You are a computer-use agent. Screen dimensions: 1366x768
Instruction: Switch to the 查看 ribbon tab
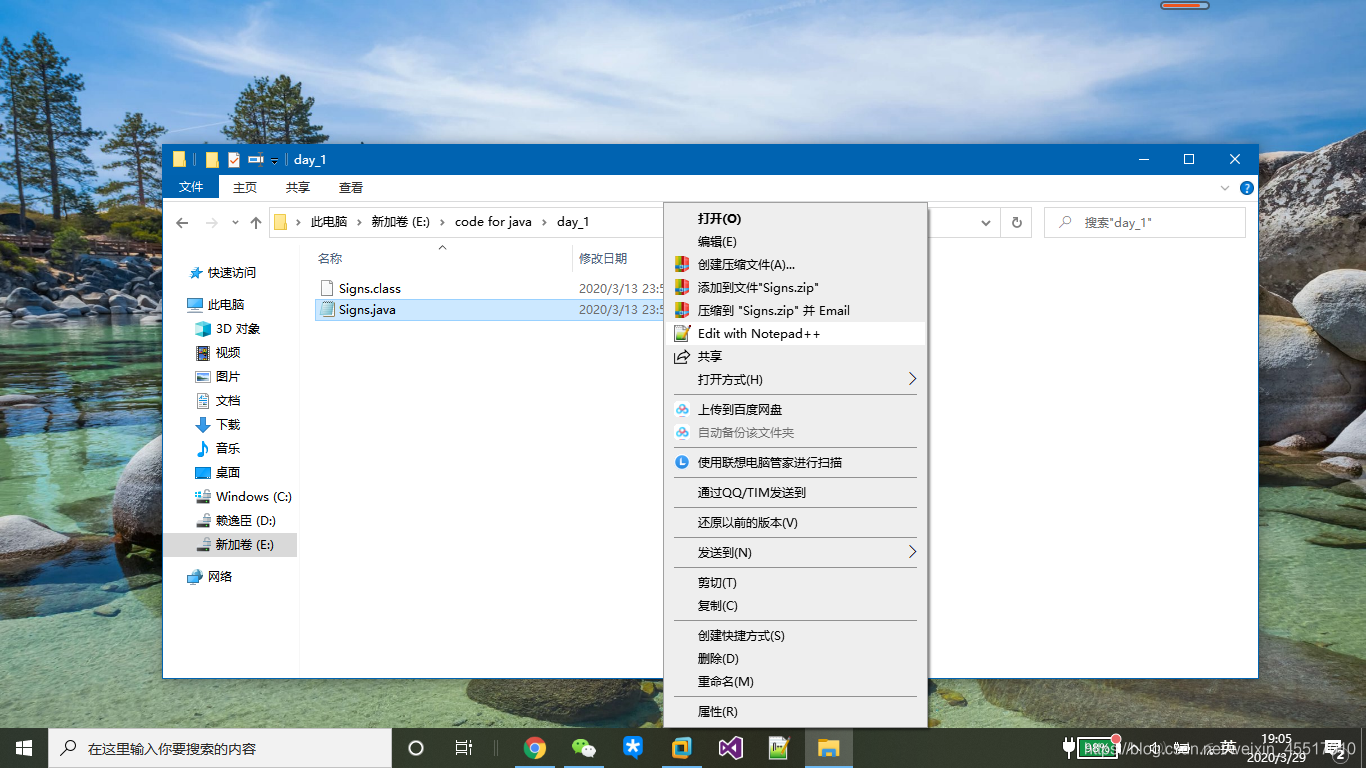coord(351,187)
